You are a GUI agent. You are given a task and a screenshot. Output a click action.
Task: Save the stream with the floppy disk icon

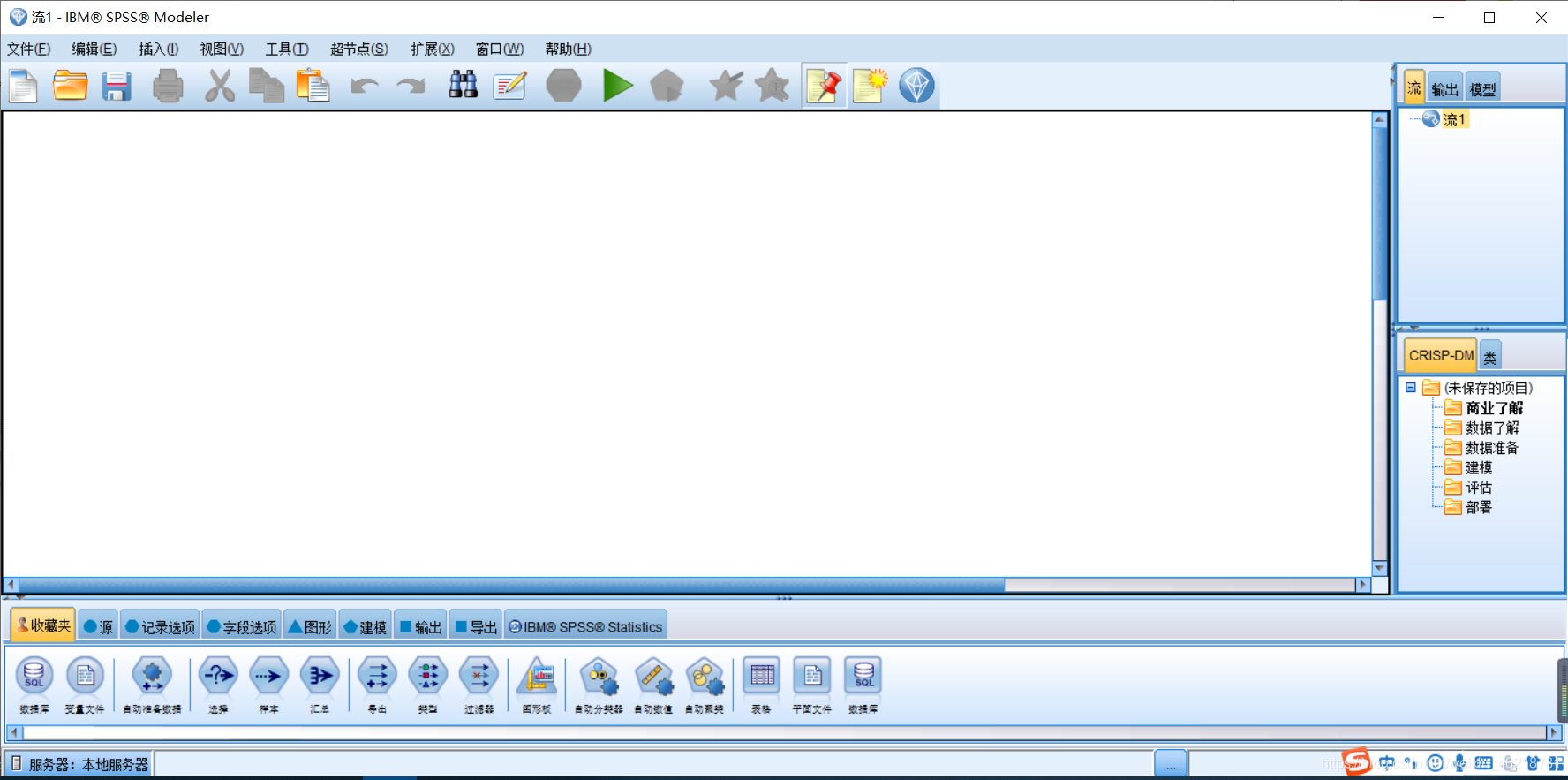click(117, 86)
